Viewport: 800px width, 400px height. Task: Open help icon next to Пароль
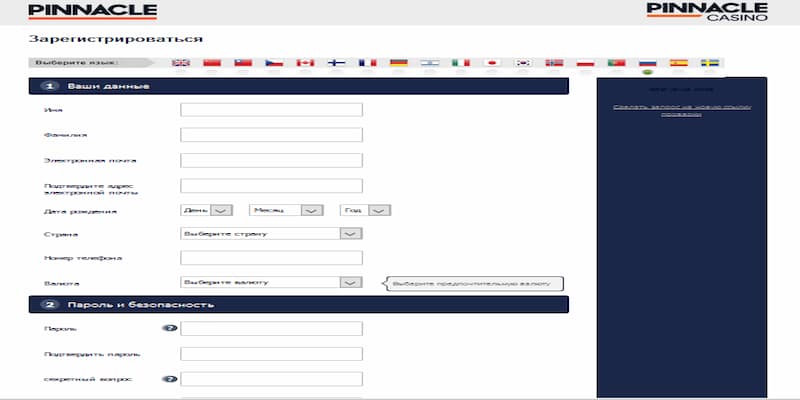tap(169, 329)
